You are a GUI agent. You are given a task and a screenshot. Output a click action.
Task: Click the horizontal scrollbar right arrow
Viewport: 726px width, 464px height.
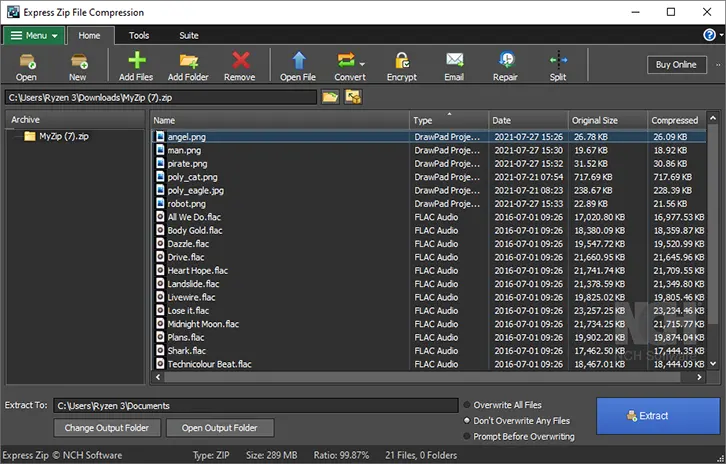click(x=699, y=377)
